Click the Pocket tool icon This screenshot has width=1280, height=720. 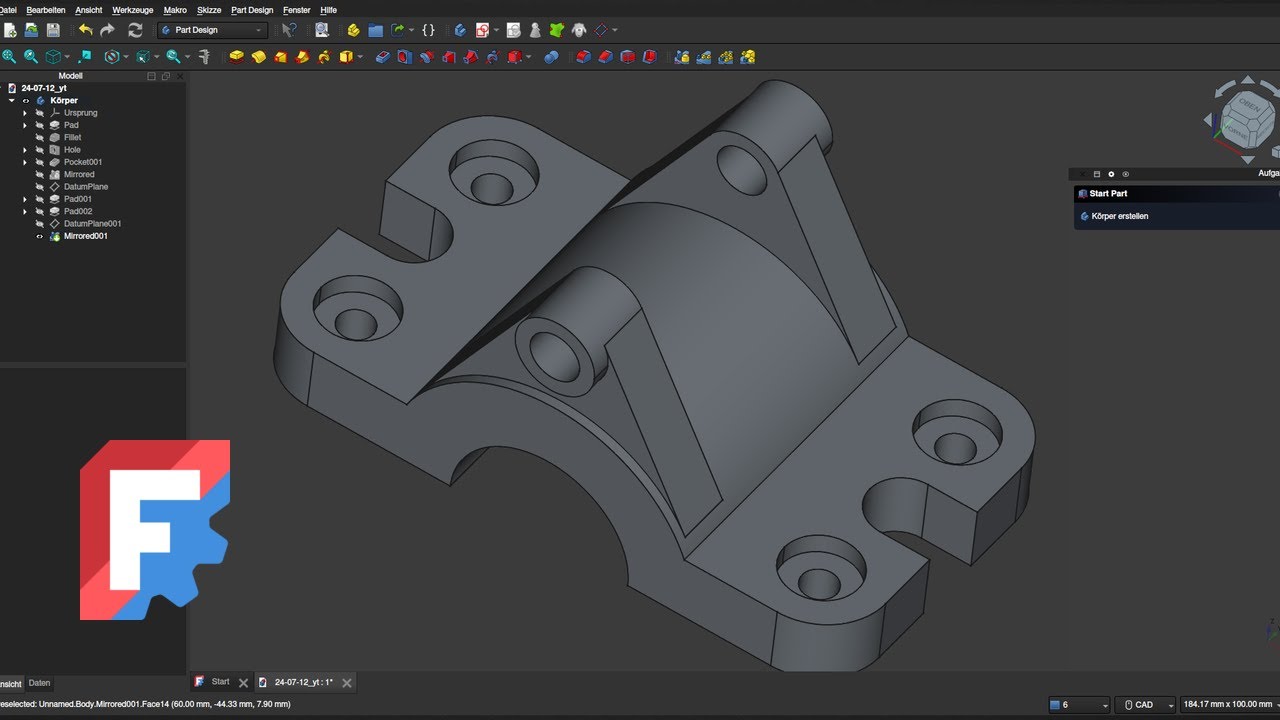(382, 57)
